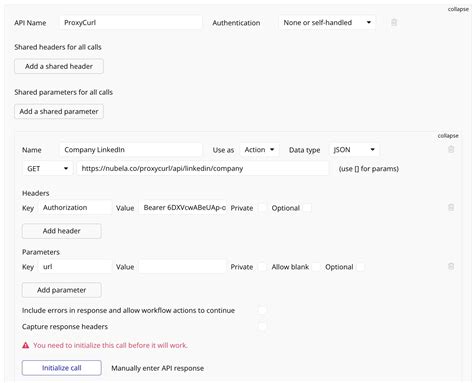Enable the Optional checkbox for Authorization header

coord(307,208)
